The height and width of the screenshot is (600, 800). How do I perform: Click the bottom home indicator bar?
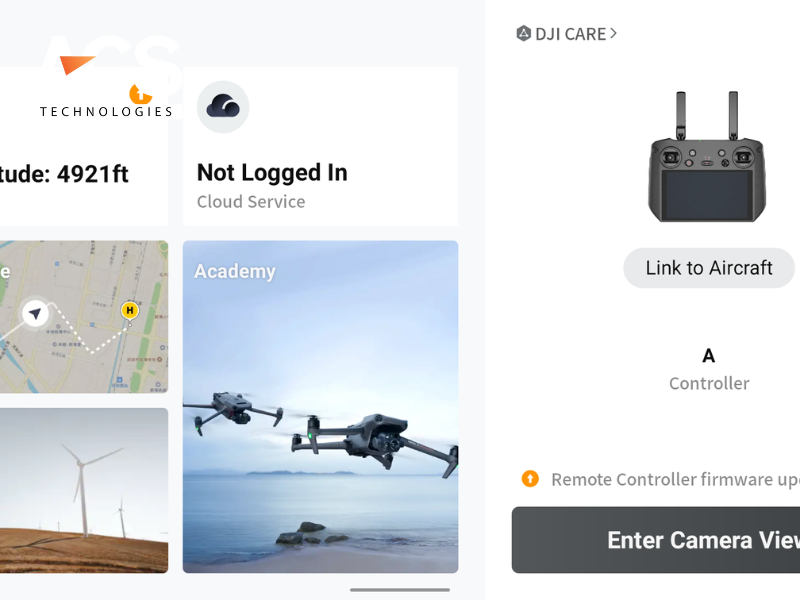tap(400, 590)
